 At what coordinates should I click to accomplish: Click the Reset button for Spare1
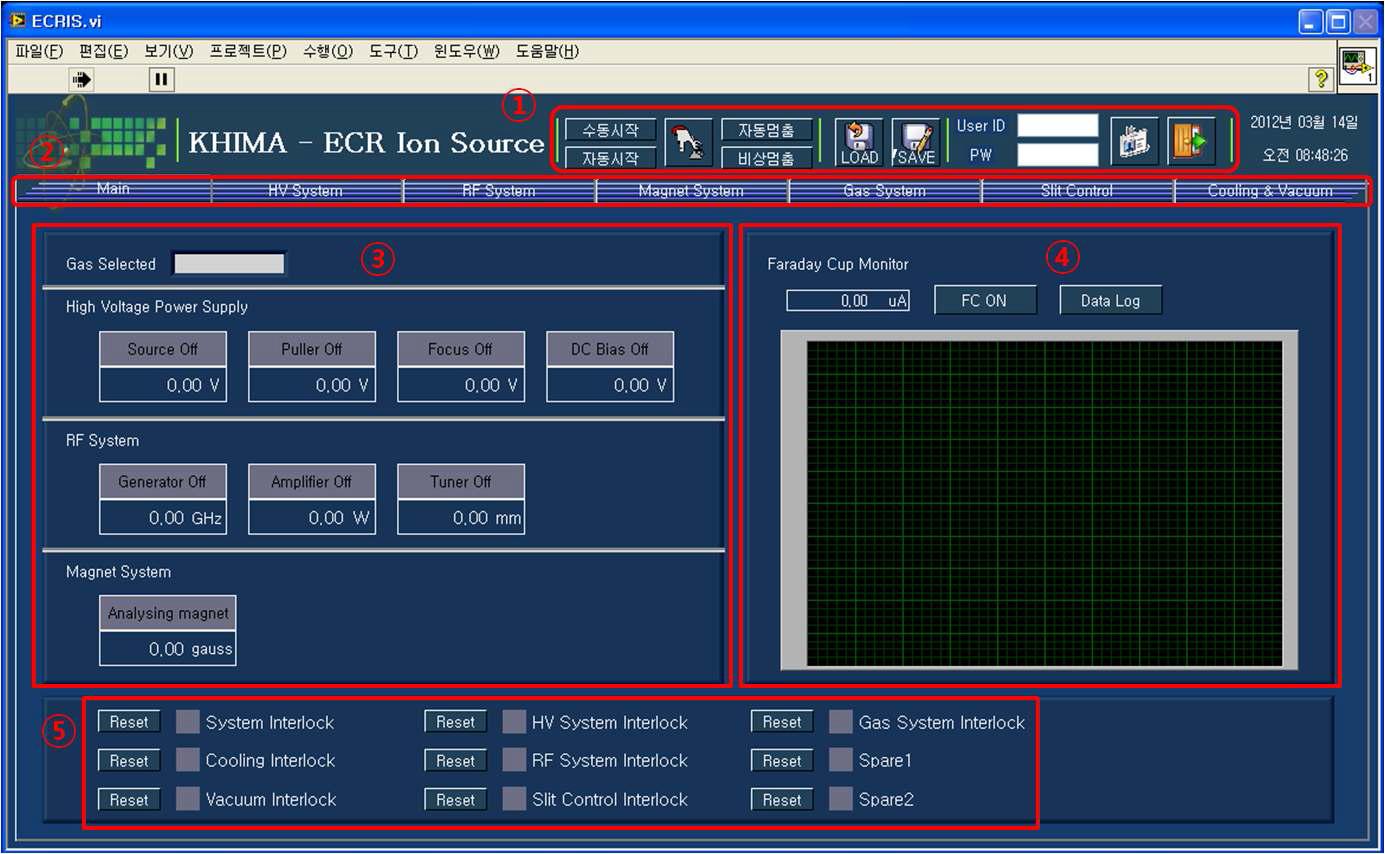click(782, 761)
